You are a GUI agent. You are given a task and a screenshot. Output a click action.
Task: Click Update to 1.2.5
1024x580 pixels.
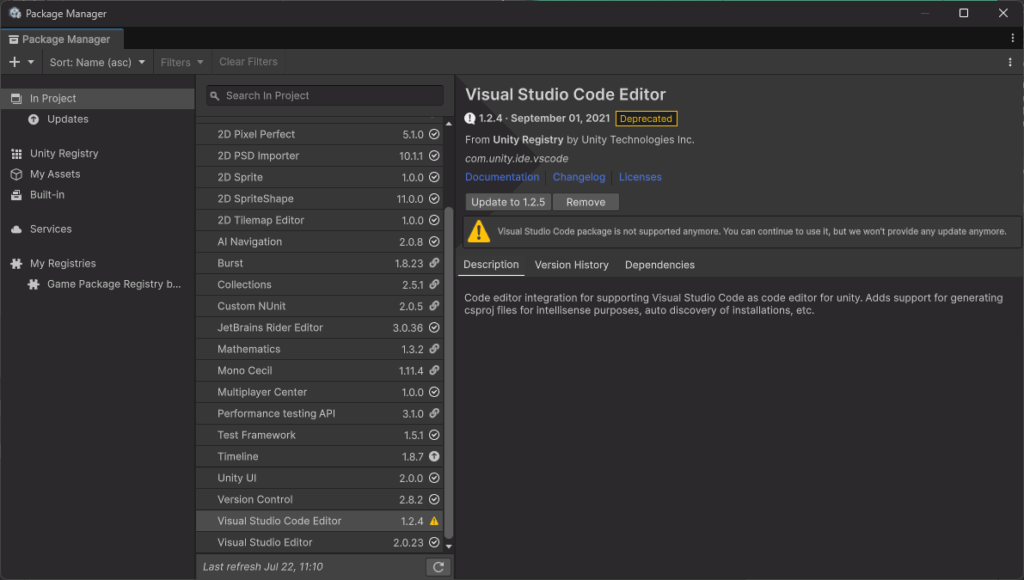(508, 202)
